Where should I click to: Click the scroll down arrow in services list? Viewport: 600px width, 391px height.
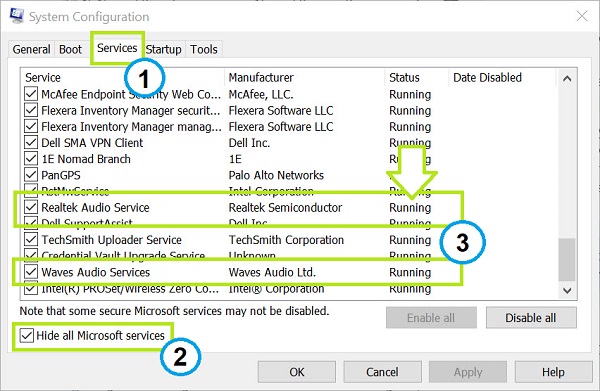pyautogui.click(x=567, y=290)
